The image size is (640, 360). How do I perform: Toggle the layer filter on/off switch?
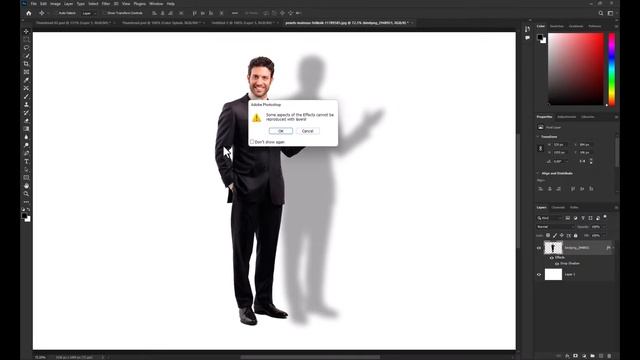point(605,217)
